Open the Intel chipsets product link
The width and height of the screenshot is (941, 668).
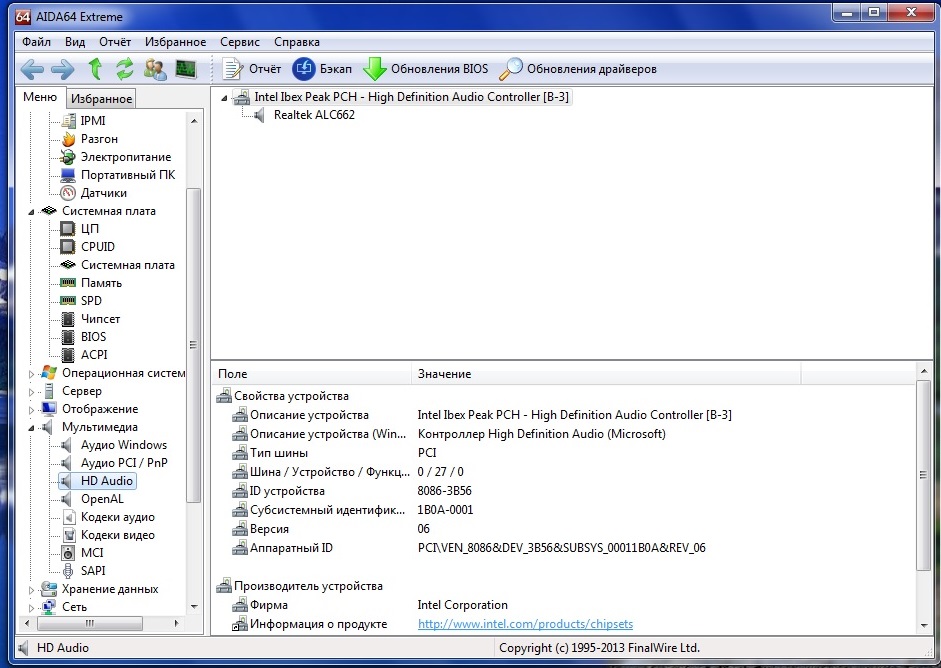click(525, 624)
